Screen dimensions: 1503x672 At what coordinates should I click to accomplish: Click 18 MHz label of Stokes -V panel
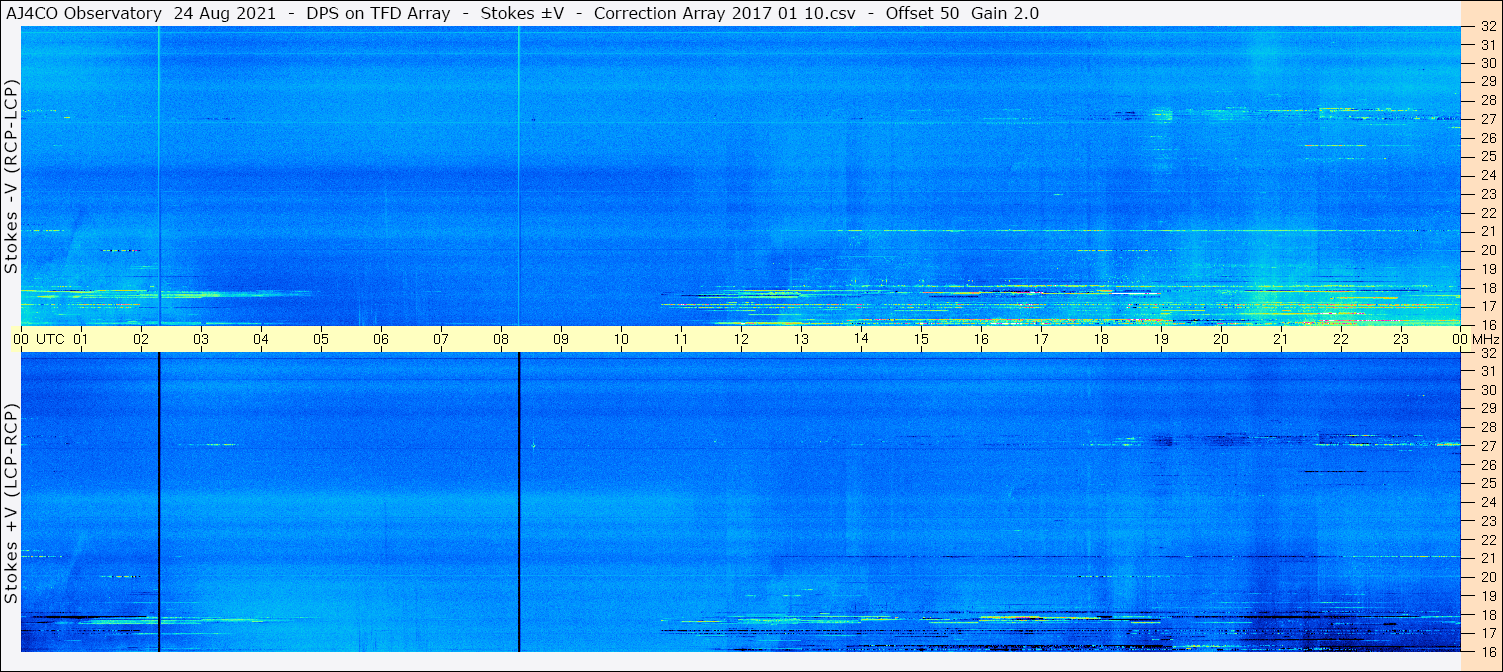click(1487, 288)
